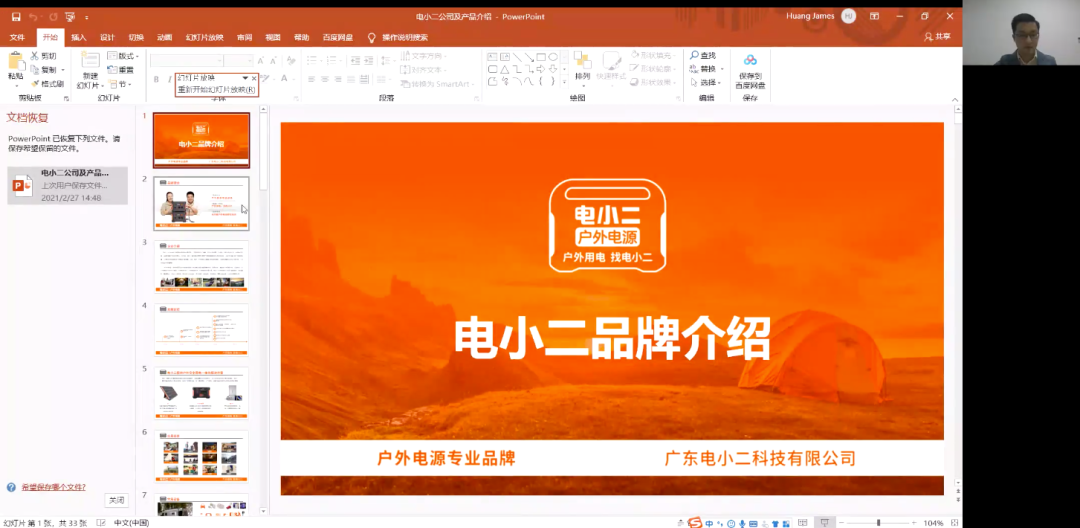Click the Sogou input method S icon
Image resolution: width=1080 pixels, height=528 pixels.
tap(696, 523)
